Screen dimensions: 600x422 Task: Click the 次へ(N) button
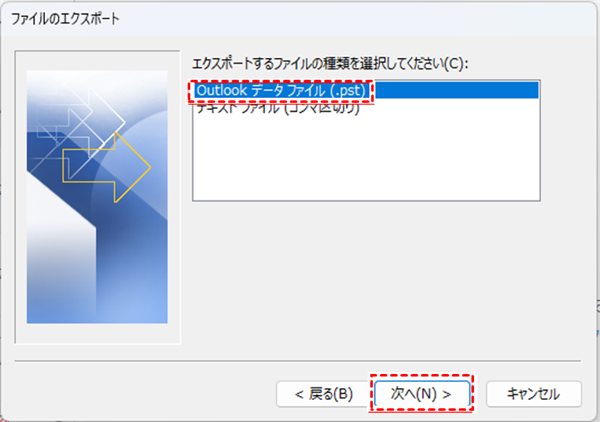[421, 394]
